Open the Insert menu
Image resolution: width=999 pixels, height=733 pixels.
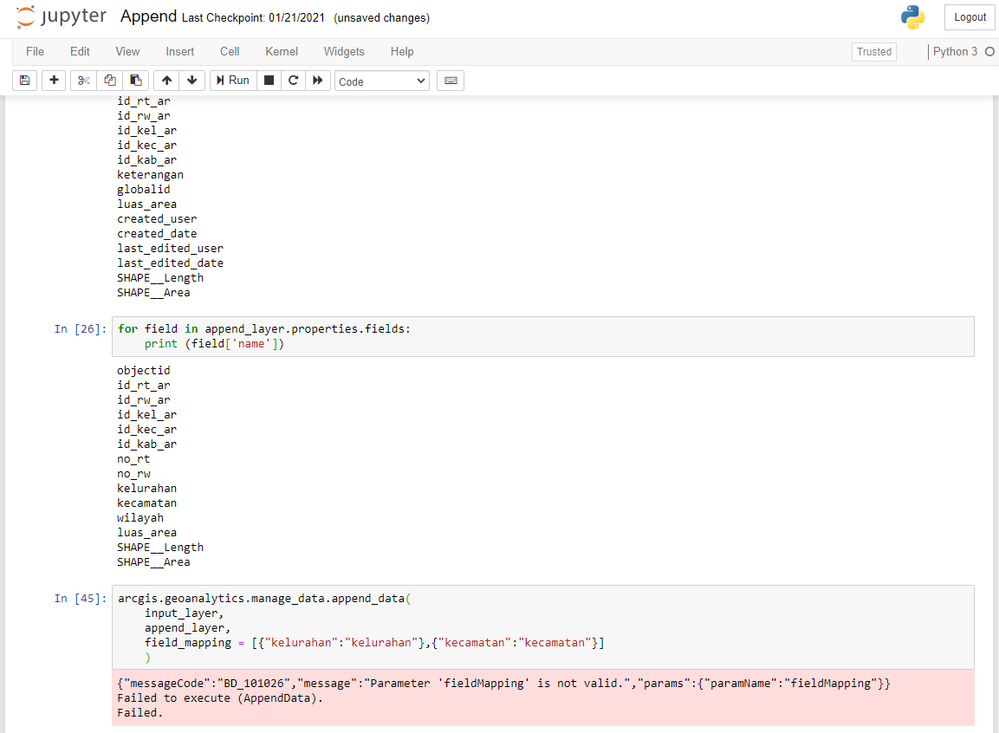pyautogui.click(x=180, y=52)
